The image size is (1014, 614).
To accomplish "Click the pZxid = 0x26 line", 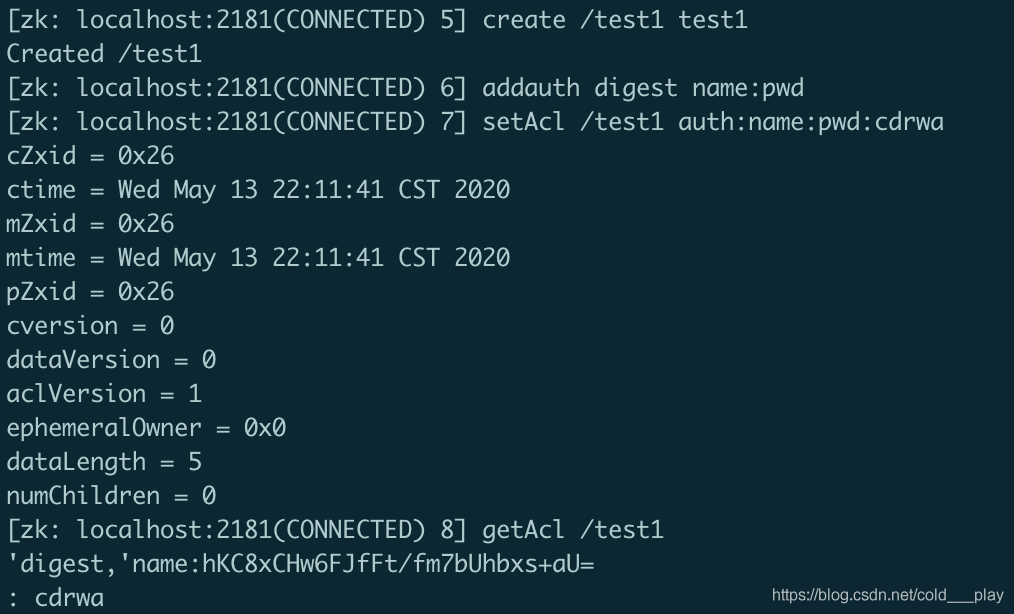I will 91,292.
